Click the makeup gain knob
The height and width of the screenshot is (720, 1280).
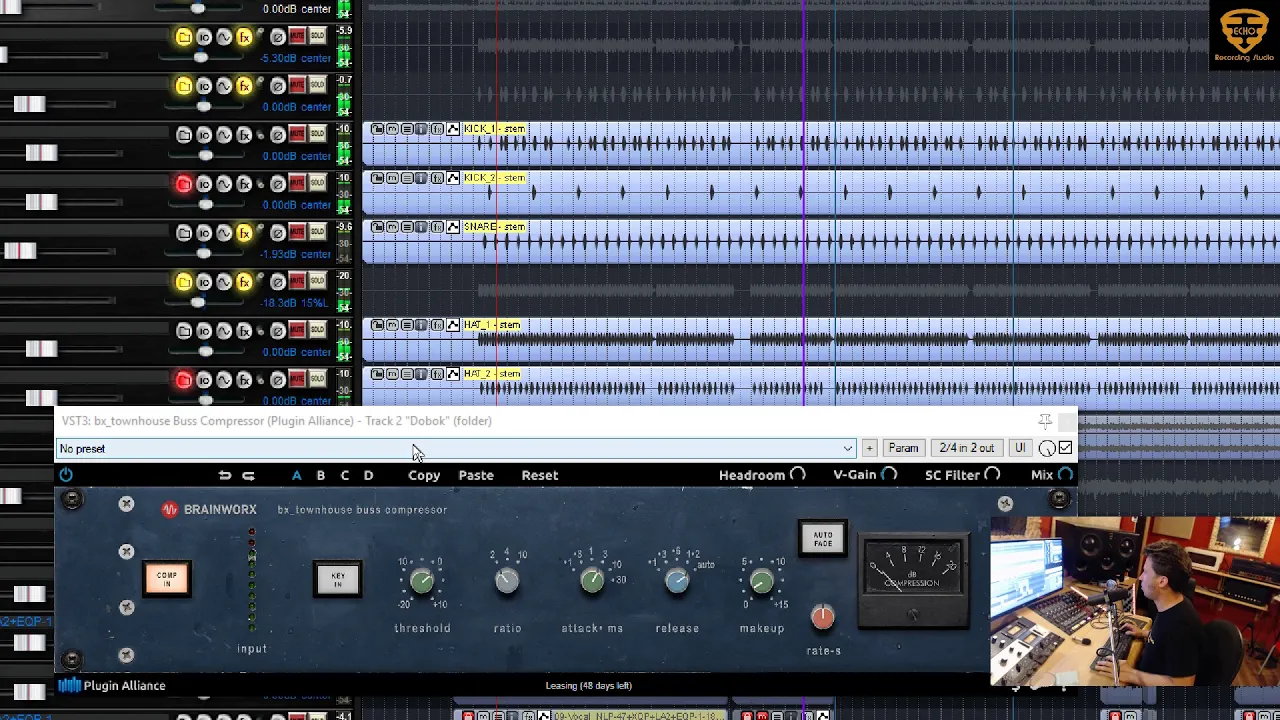[762, 580]
